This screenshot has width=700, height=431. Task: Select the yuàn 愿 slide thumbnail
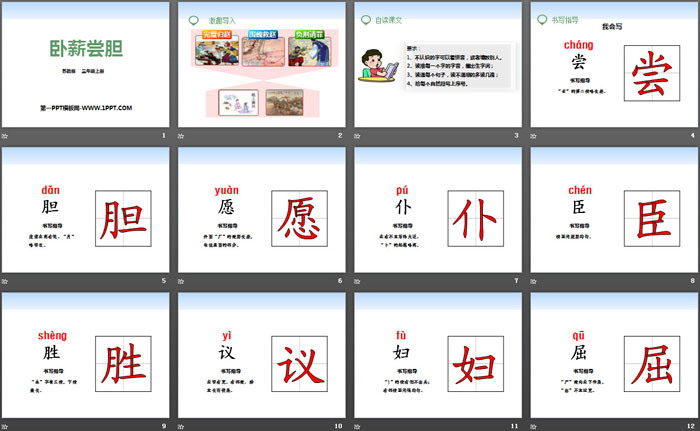(262, 210)
